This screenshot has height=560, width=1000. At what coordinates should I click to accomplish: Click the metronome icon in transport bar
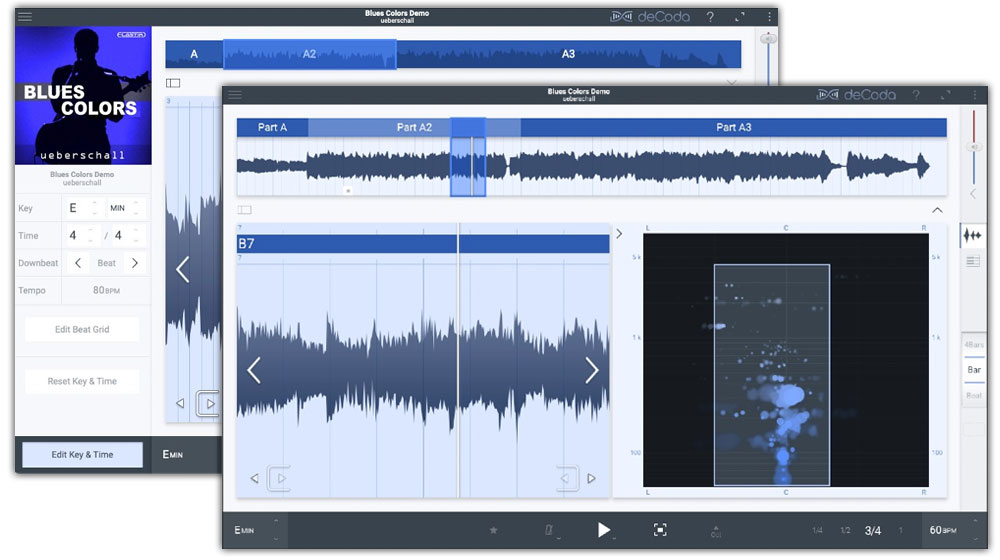(548, 530)
